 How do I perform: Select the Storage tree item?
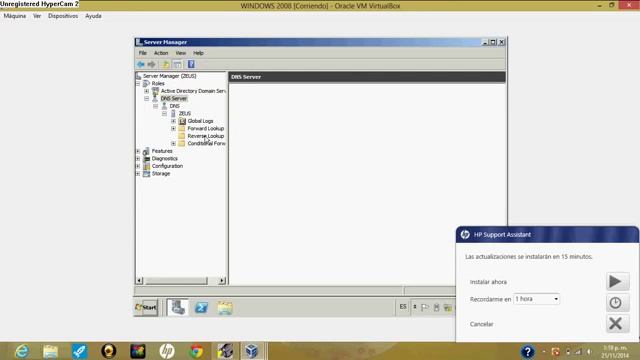pos(161,173)
